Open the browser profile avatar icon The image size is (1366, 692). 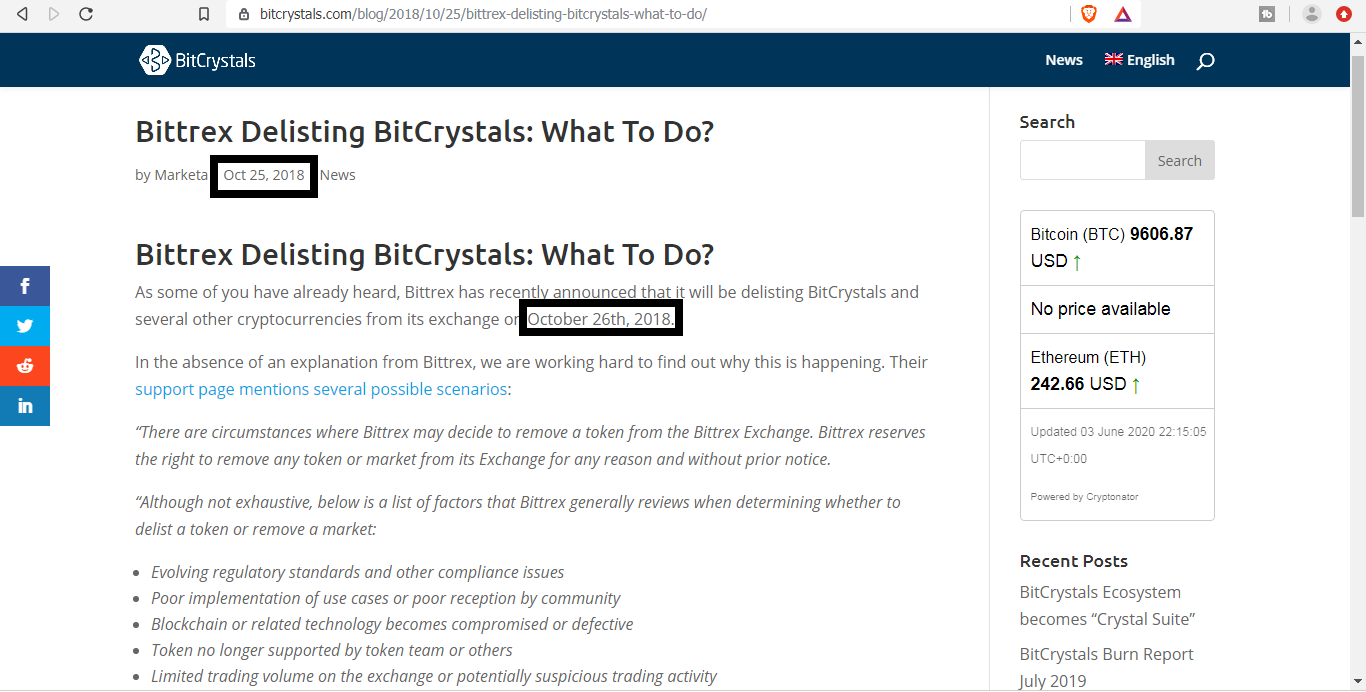point(1312,14)
